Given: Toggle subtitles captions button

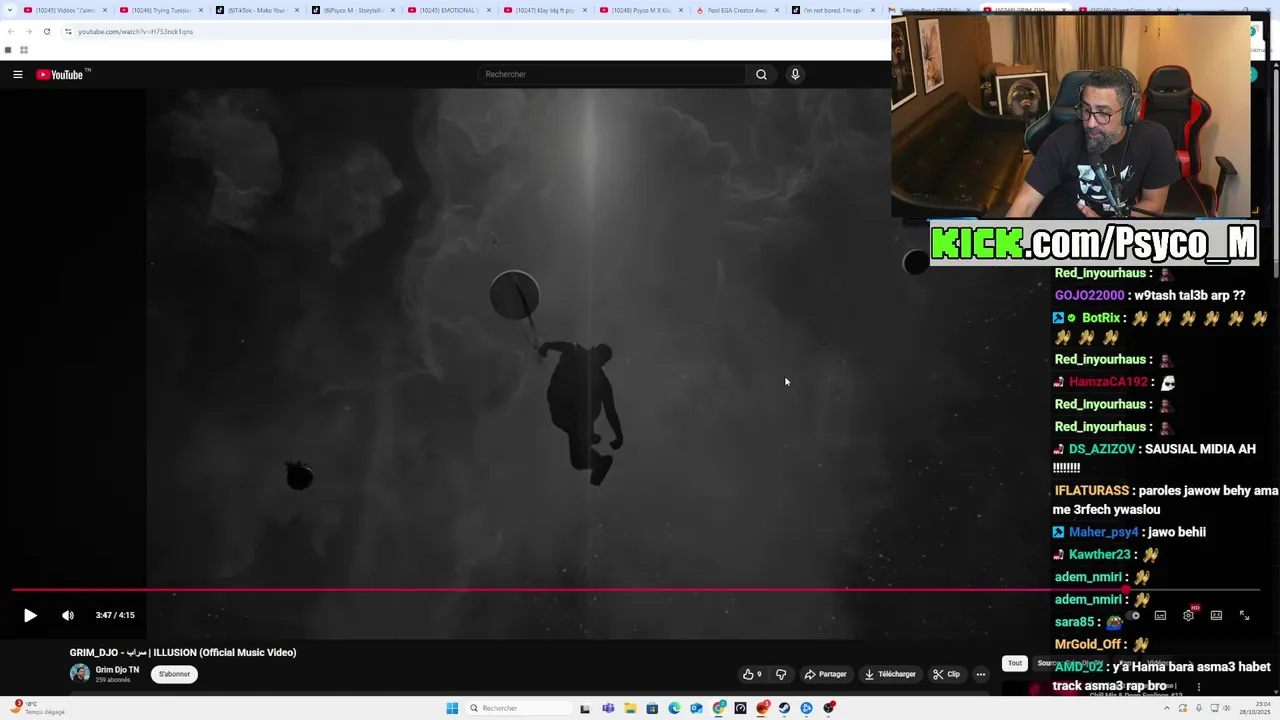Looking at the screenshot, I should (1160, 616).
